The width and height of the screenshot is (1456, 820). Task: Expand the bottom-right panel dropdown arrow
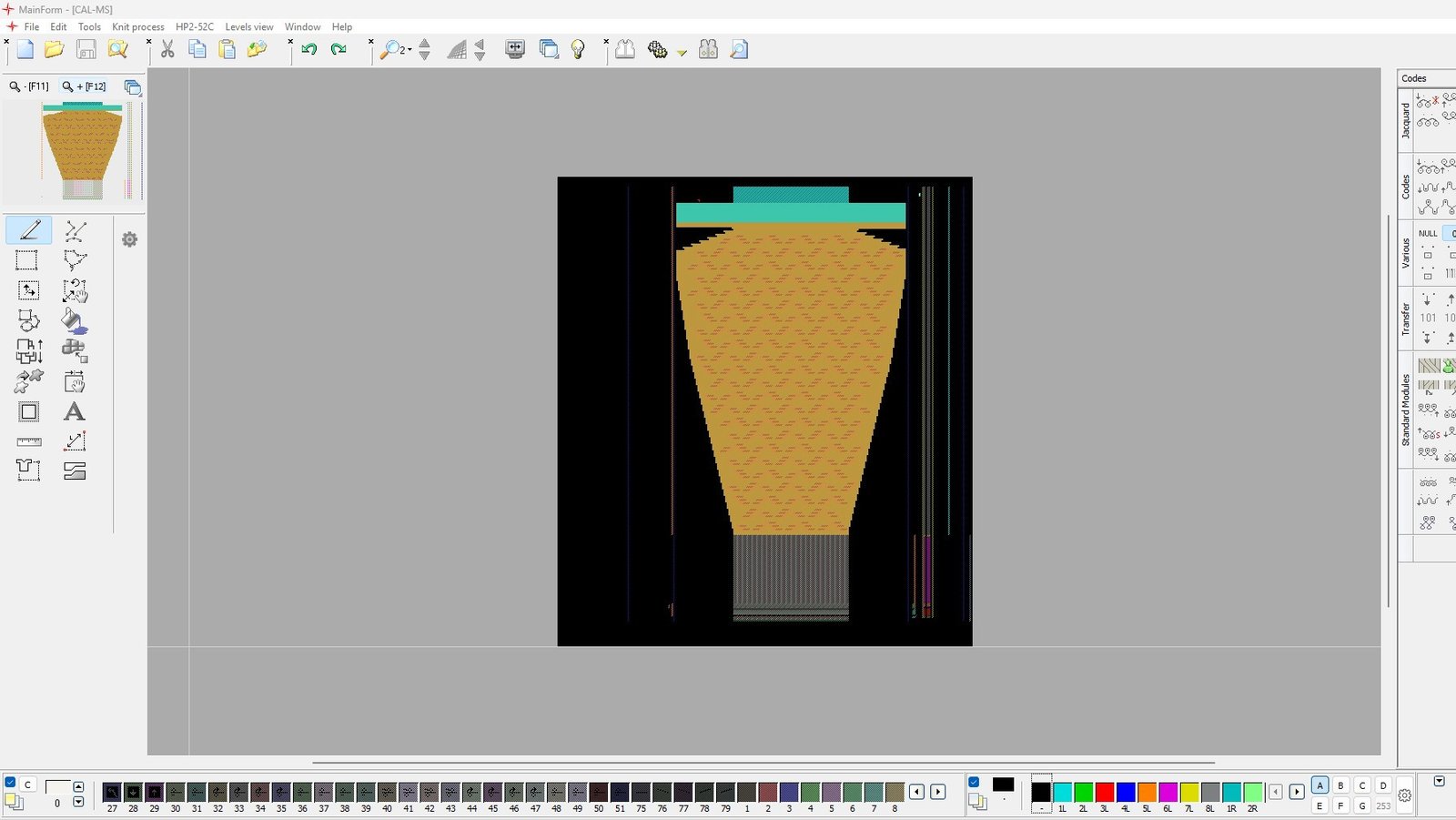(1439, 782)
